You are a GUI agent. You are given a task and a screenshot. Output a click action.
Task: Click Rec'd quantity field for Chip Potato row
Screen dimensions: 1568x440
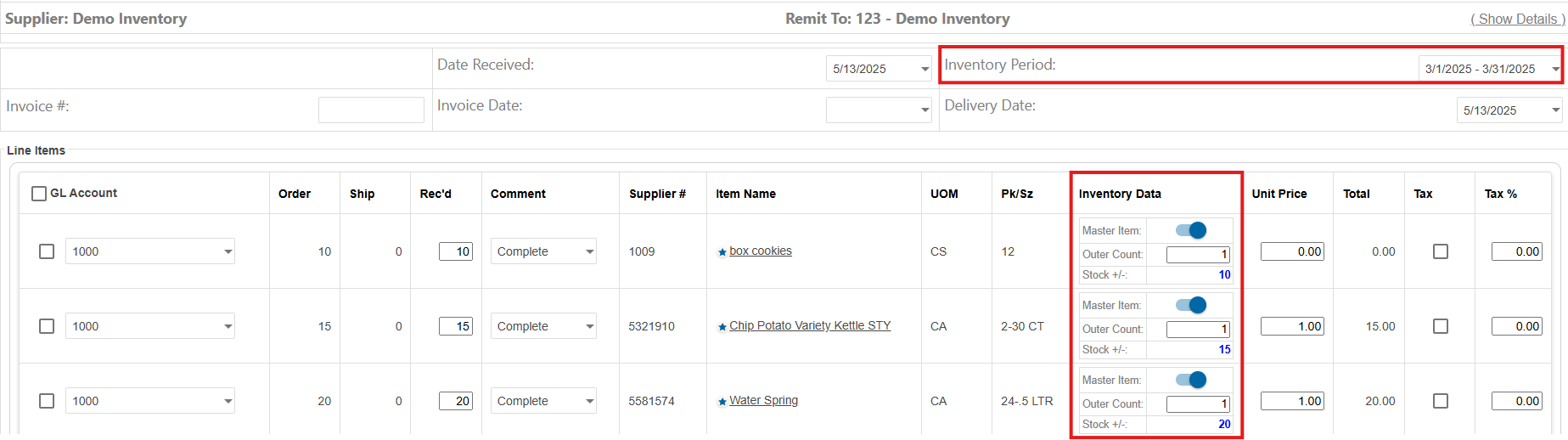tap(456, 326)
